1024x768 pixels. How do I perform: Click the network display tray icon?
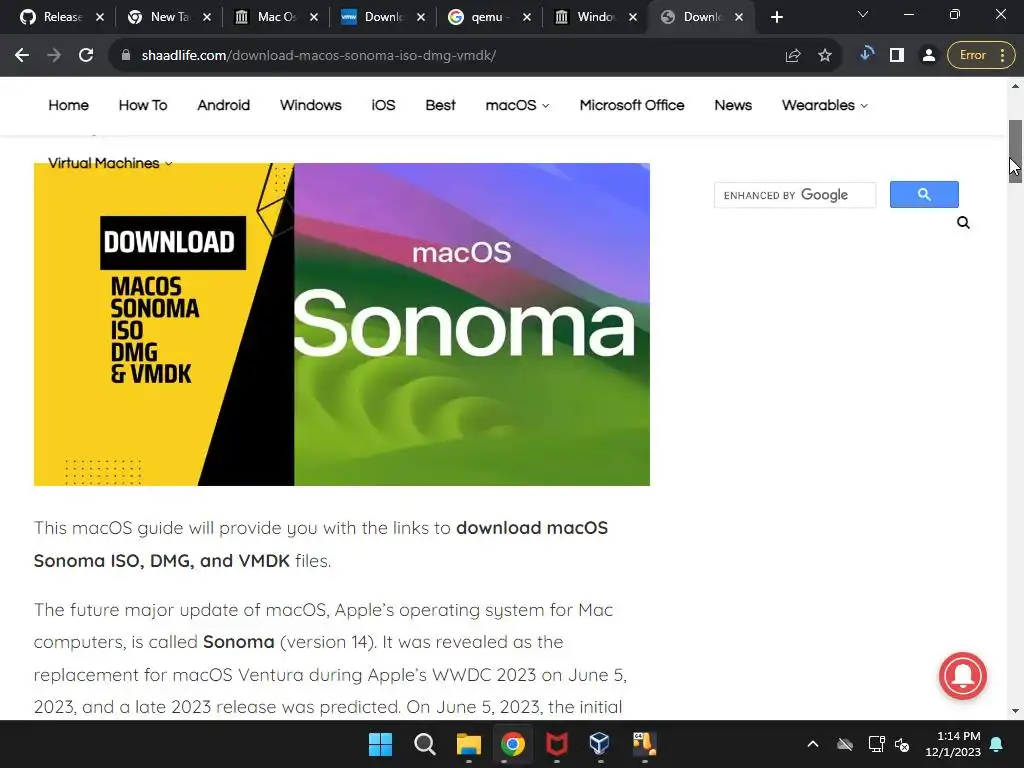click(876, 744)
